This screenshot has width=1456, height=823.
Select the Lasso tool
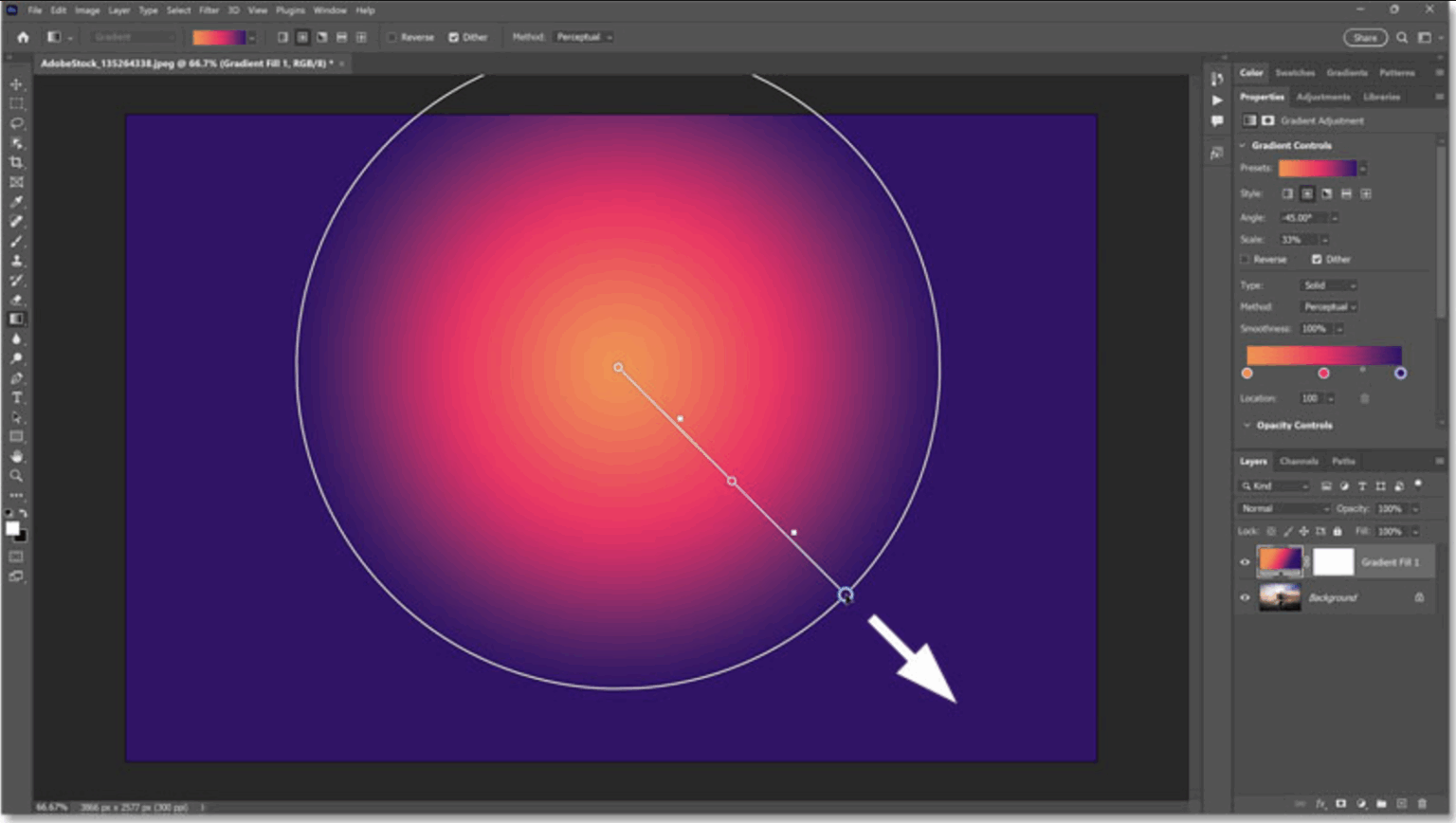pos(15,123)
